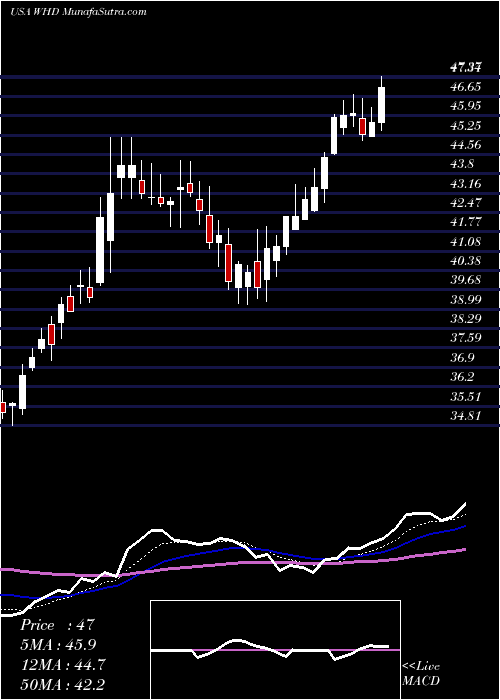Screen dimensions: 500x700
Task: Click the 40.38 price axis label
Action: (x=466, y=261)
